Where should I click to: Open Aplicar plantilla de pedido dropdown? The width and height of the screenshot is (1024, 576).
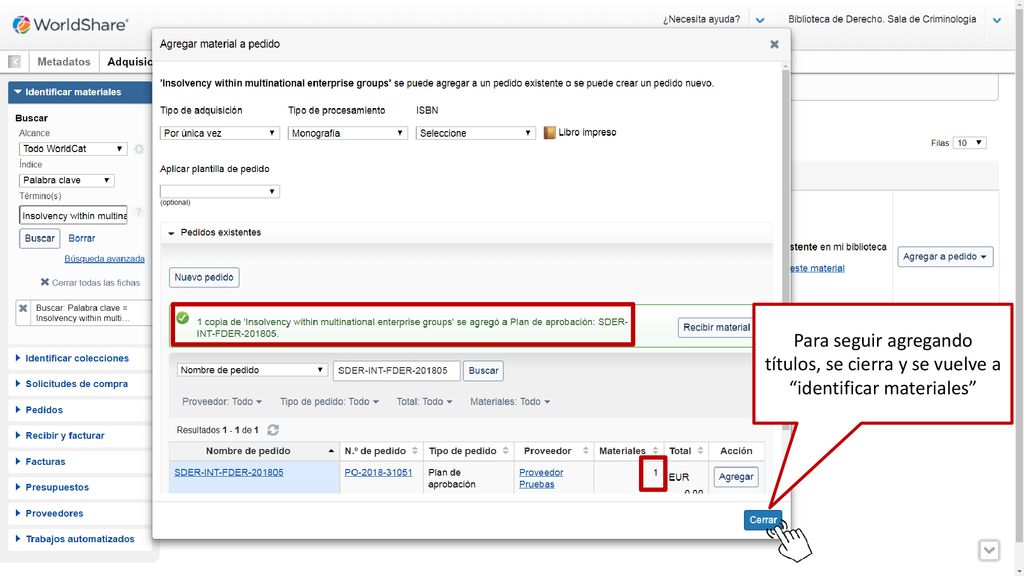point(219,191)
